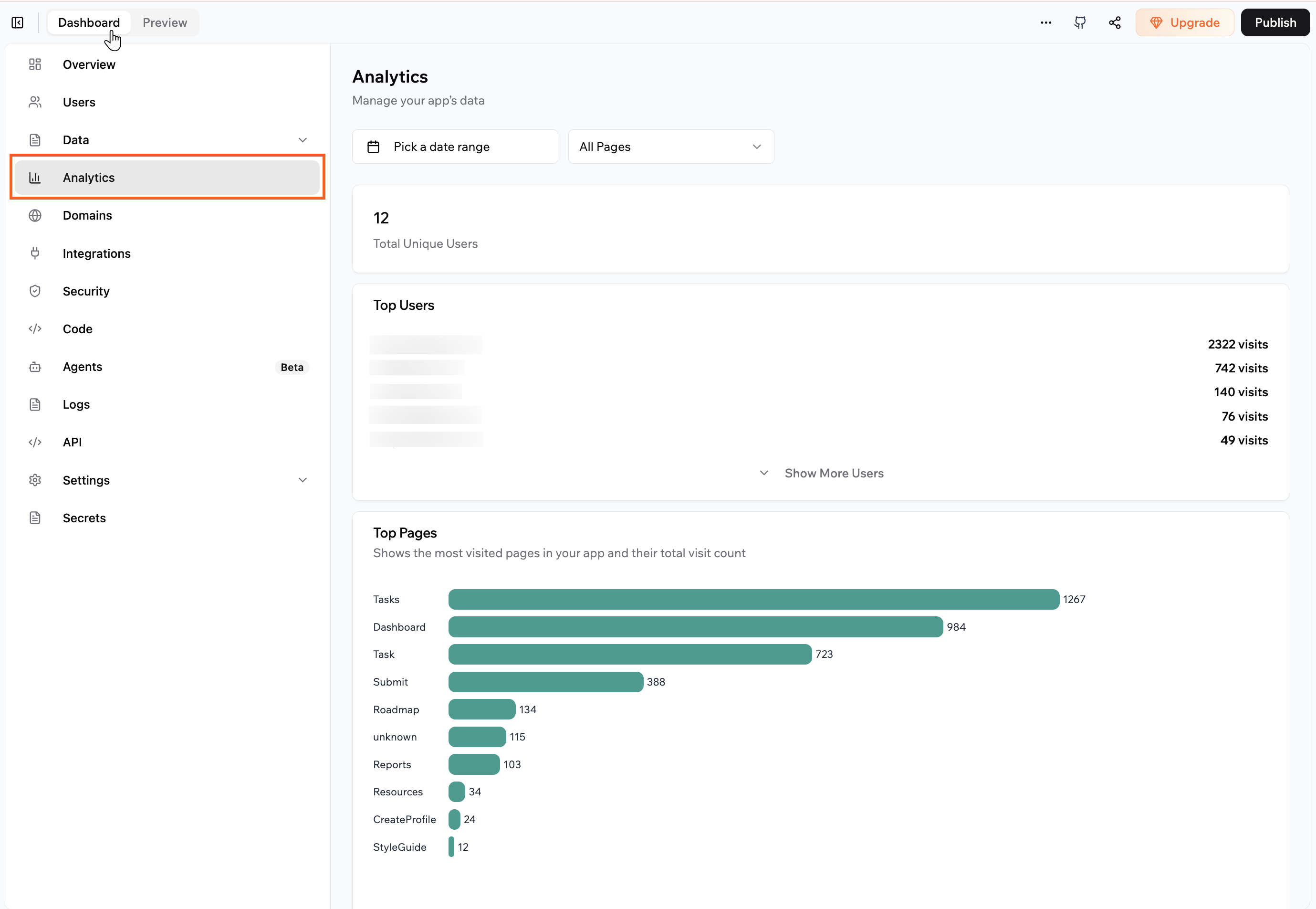Click the GitHub icon in the top bar
The image size is (1316, 909).
pos(1080,23)
